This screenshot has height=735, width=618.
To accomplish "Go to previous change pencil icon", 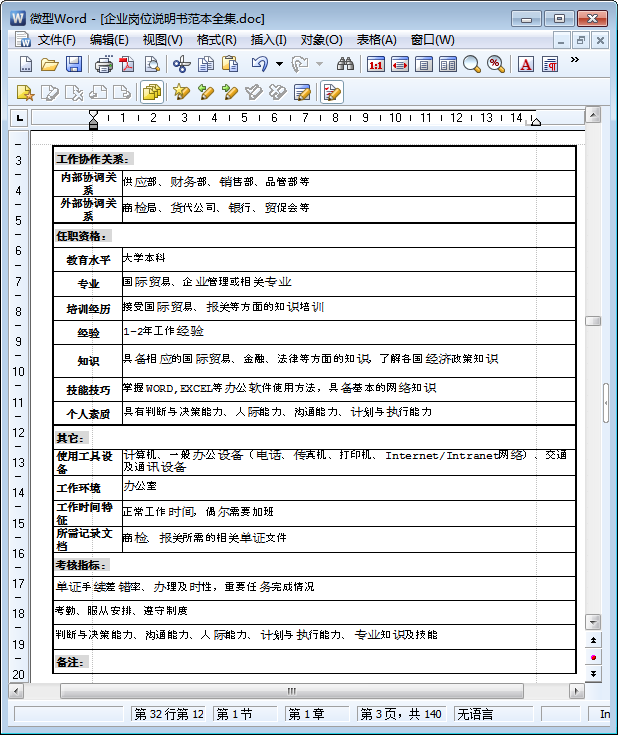I will [205, 92].
